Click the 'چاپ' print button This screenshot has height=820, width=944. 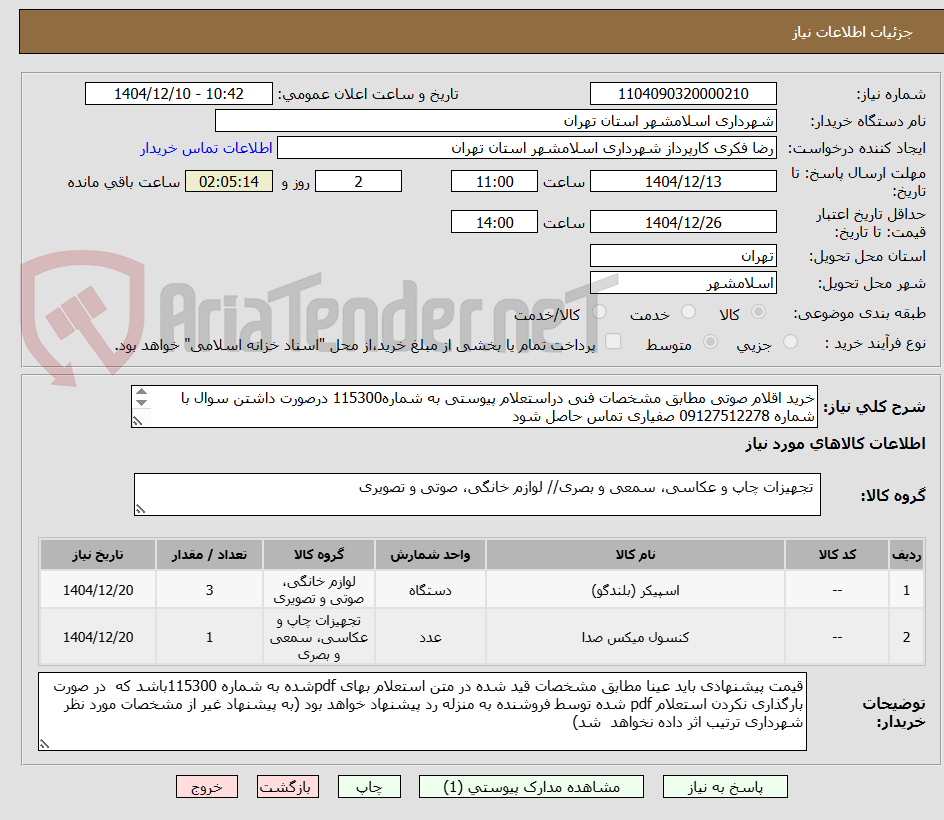coord(369,787)
